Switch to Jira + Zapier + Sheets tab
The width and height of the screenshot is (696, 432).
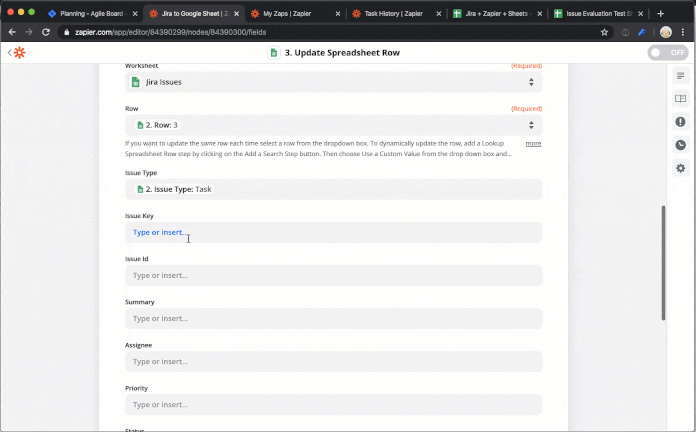pyautogui.click(x=496, y=14)
